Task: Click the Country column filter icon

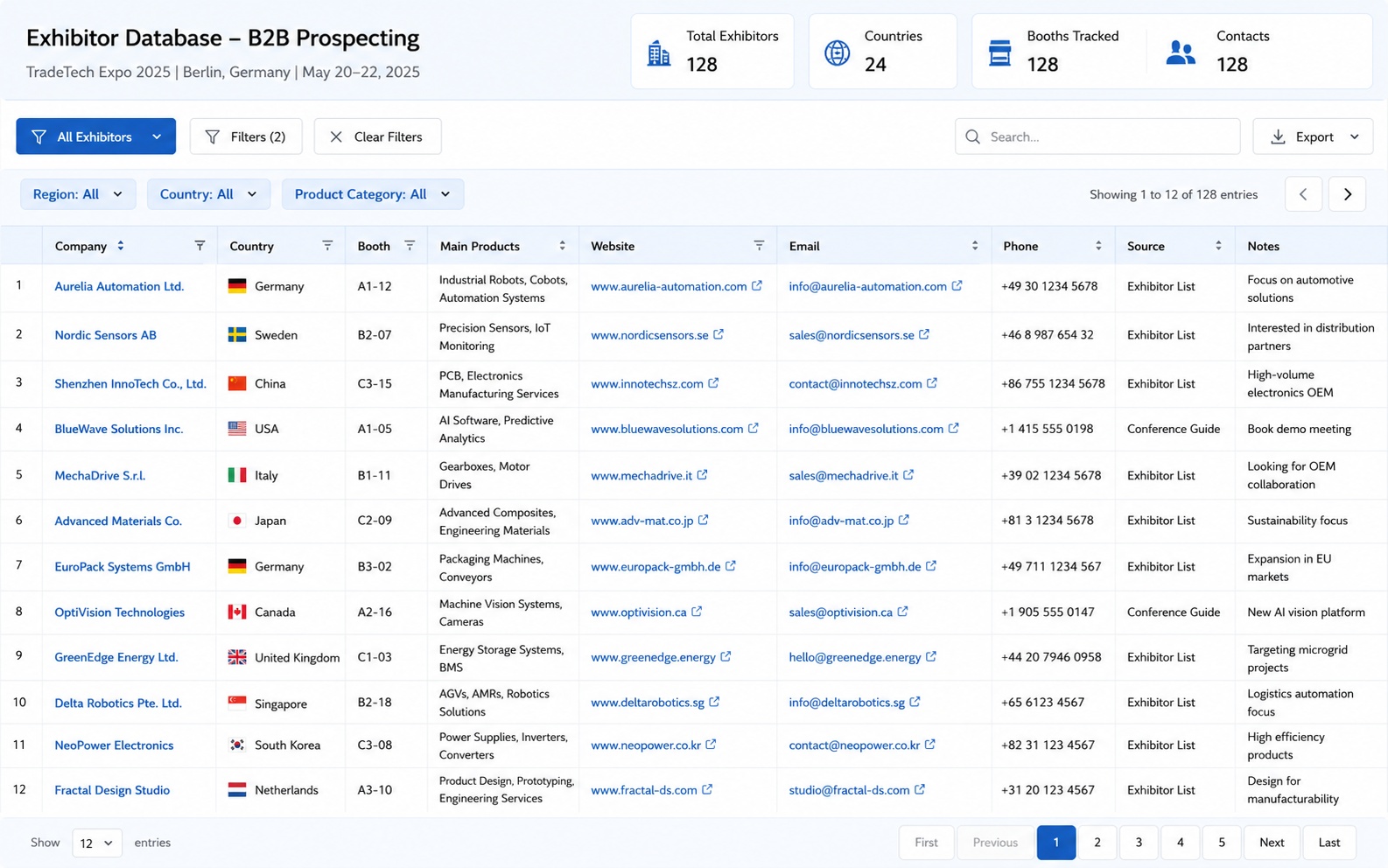Action: click(x=327, y=246)
